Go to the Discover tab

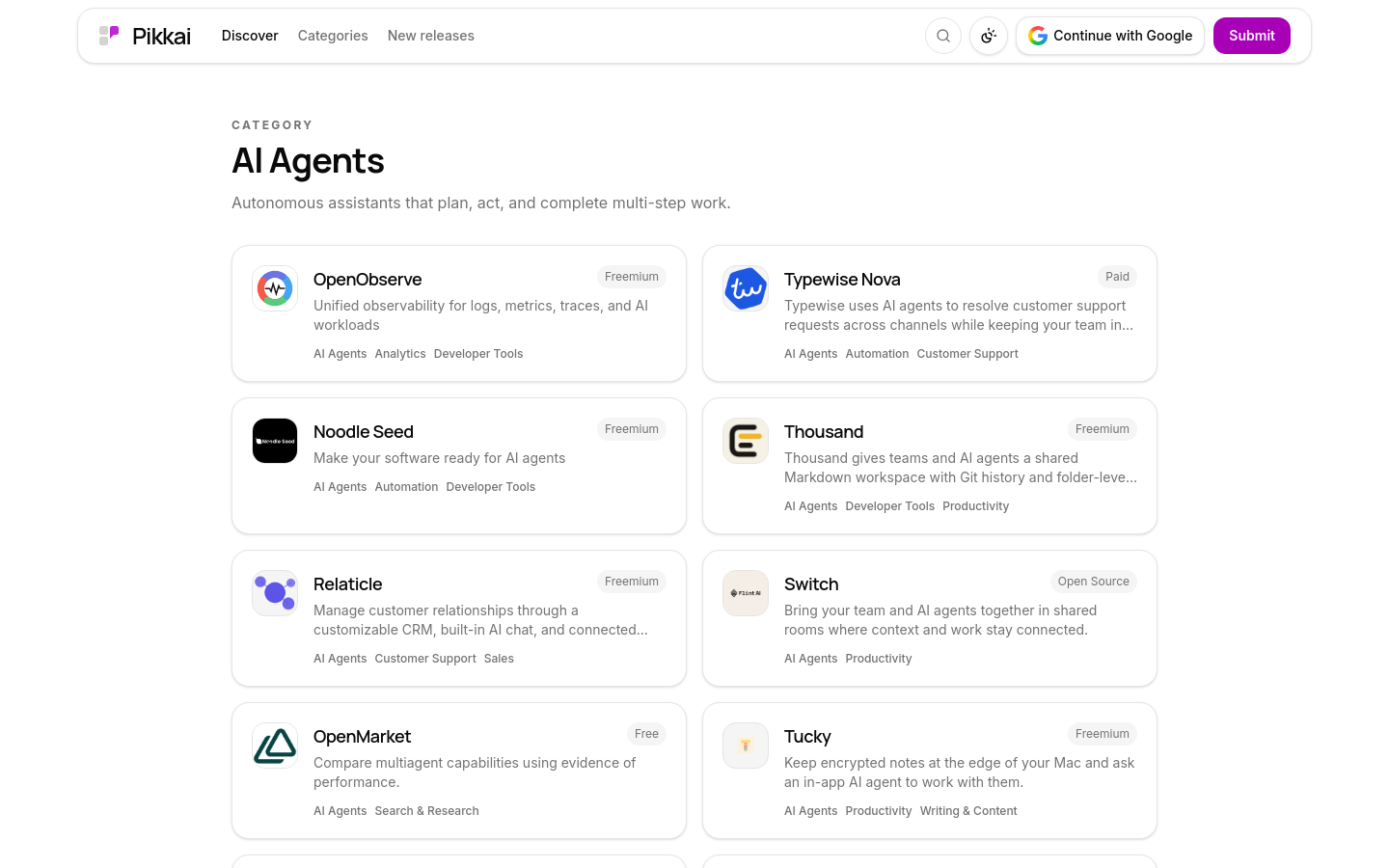pos(250,36)
